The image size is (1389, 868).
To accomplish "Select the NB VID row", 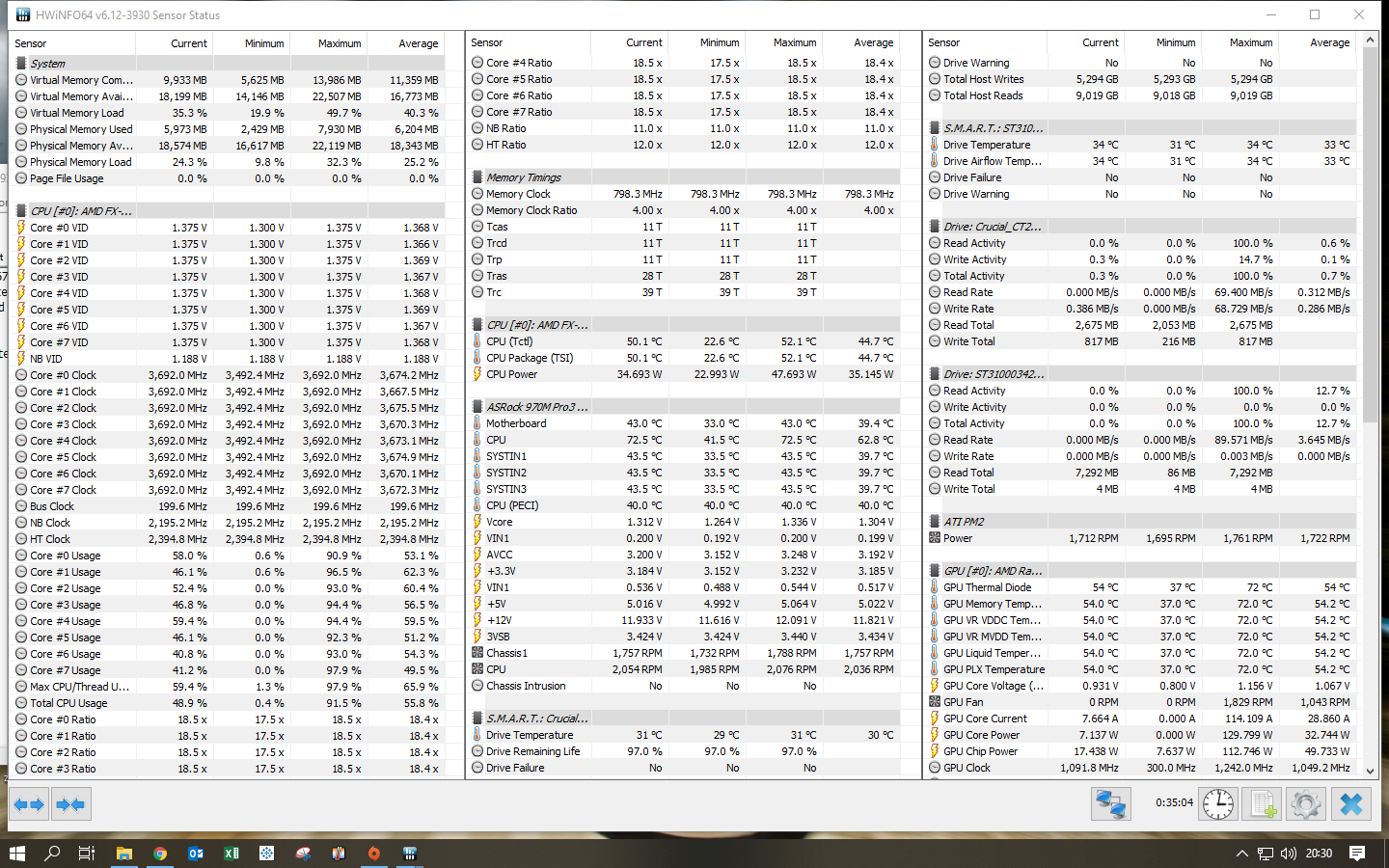I will [x=229, y=359].
